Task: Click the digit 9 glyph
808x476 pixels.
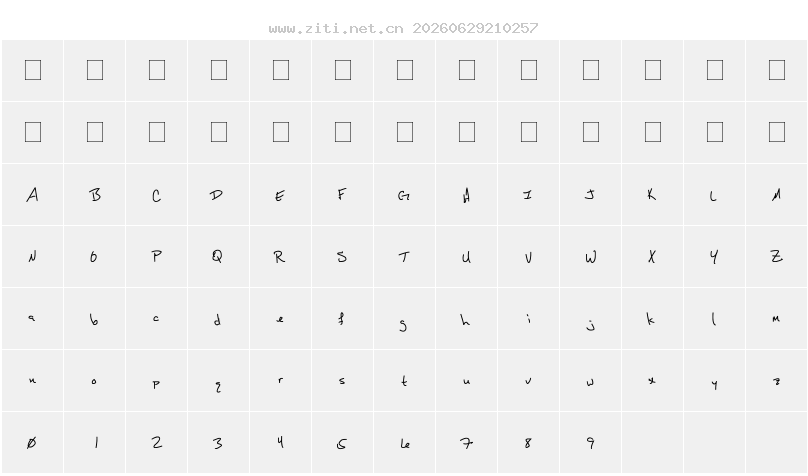Action: 591,443
